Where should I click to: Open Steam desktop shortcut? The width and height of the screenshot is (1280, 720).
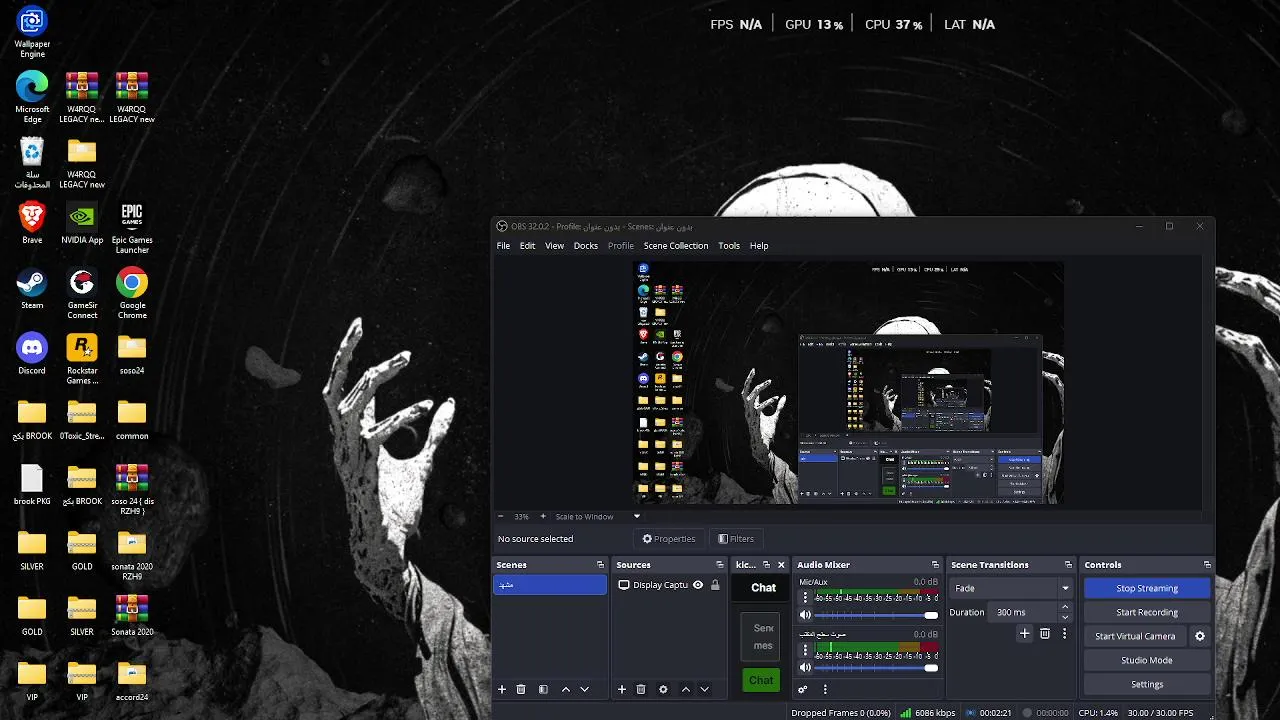pyautogui.click(x=32, y=288)
